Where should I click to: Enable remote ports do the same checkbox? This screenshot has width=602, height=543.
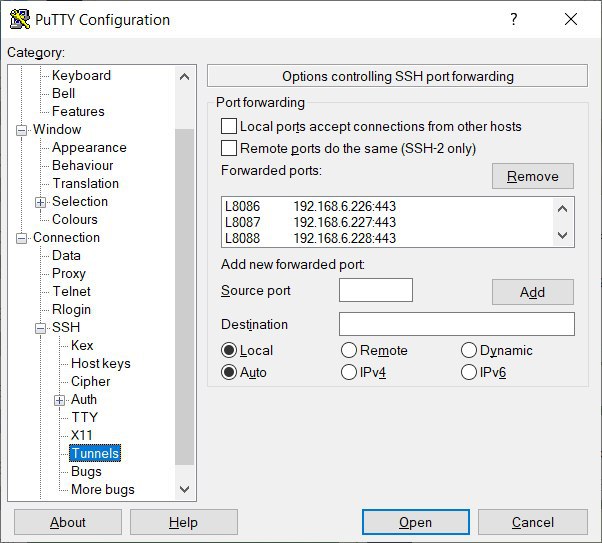pyautogui.click(x=229, y=148)
